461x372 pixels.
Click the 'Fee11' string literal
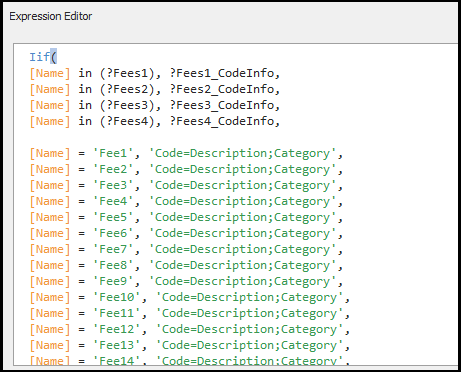point(117,313)
